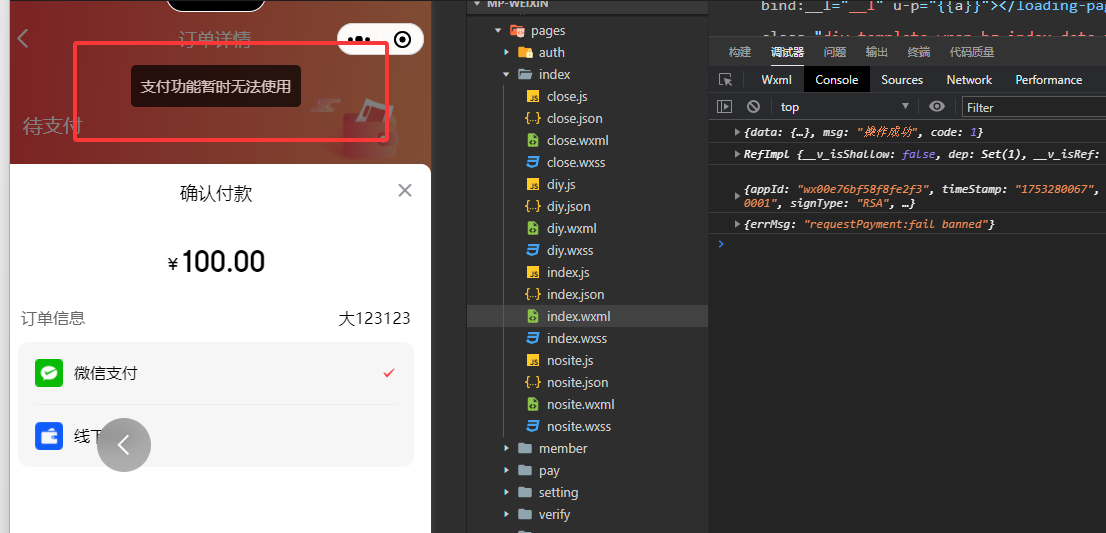Toggle the console sidebar icon
This screenshot has width=1106, height=533.
click(724, 106)
